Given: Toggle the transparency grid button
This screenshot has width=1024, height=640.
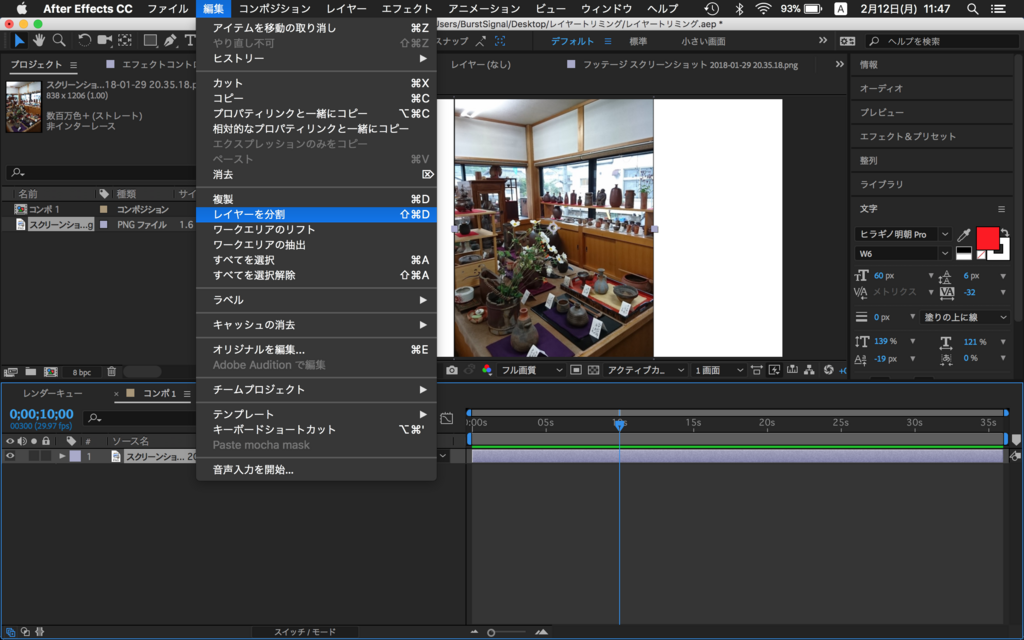Looking at the screenshot, I should [593, 370].
